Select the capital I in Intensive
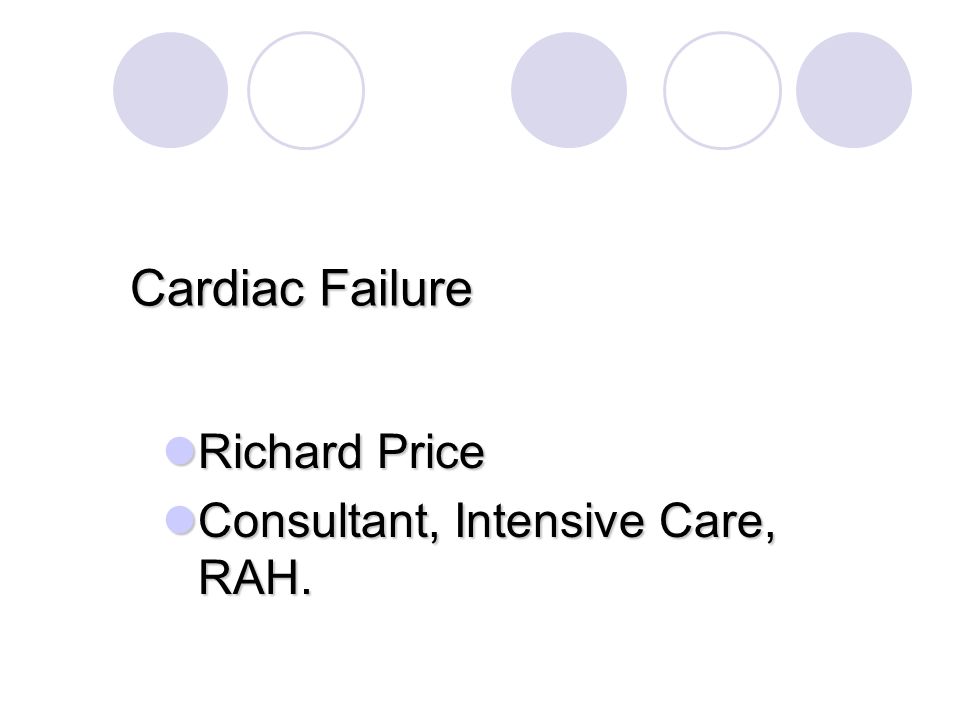Viewport: 960px width, 720px height. (459, 520)
